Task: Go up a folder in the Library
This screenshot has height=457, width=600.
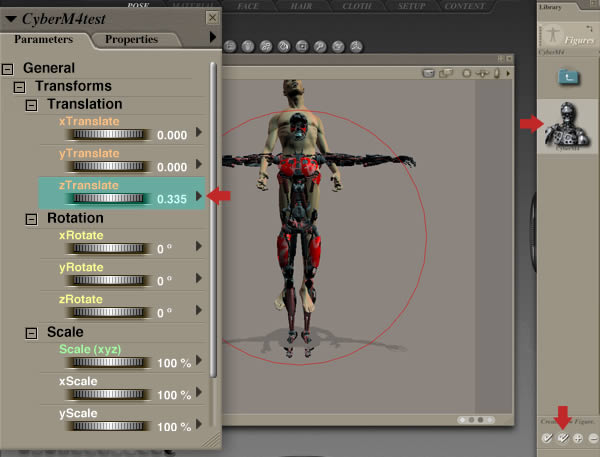Action: pos(569,77)
